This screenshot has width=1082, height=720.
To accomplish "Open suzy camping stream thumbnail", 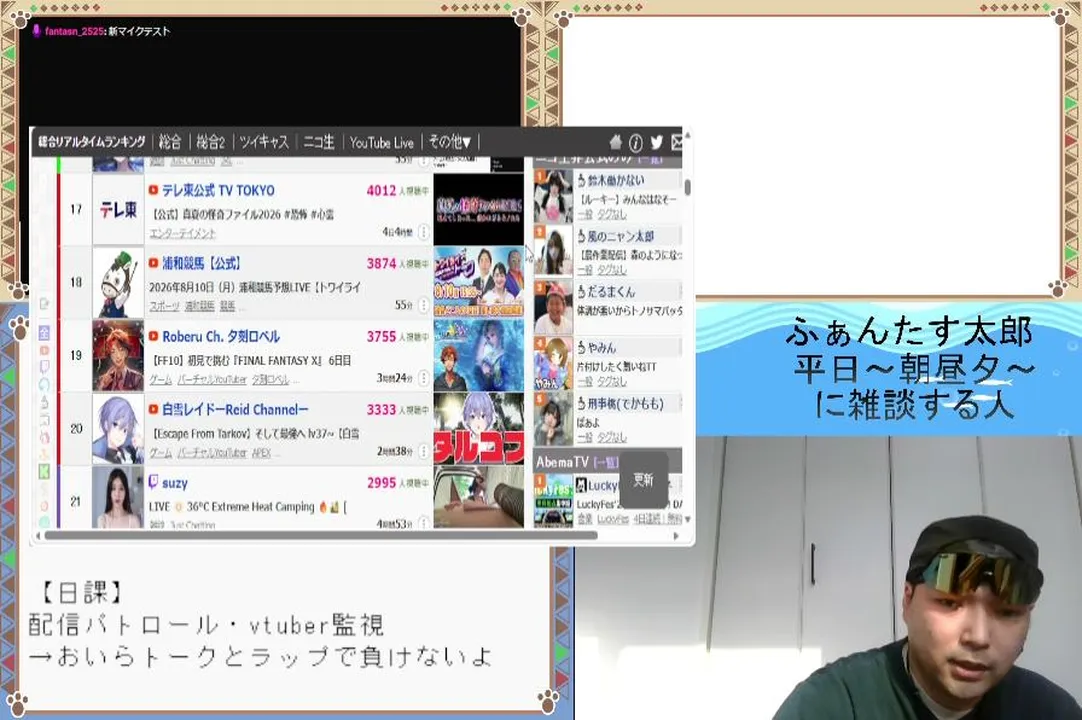I will tap(478, 496).
